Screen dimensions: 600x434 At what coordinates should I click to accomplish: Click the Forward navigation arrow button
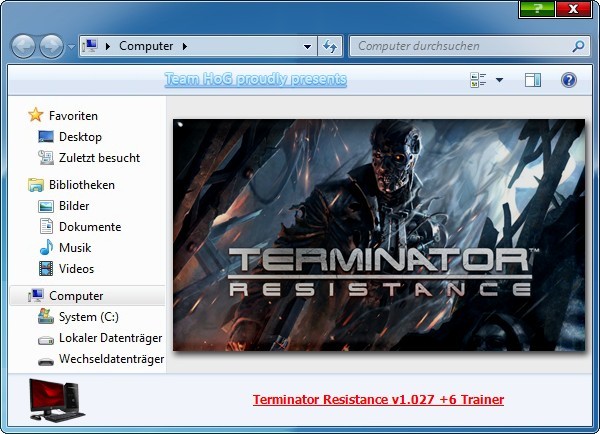[52, 46]
